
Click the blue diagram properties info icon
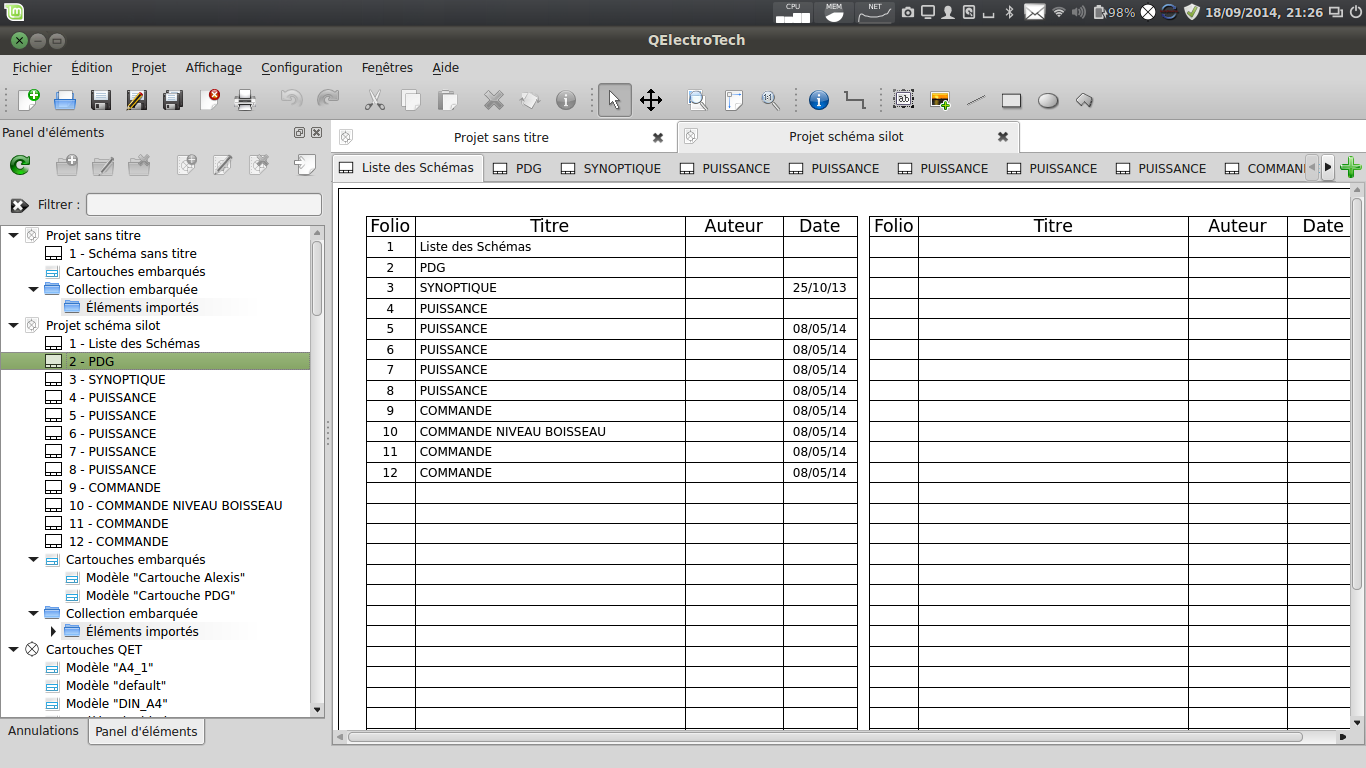click(819, 100)
